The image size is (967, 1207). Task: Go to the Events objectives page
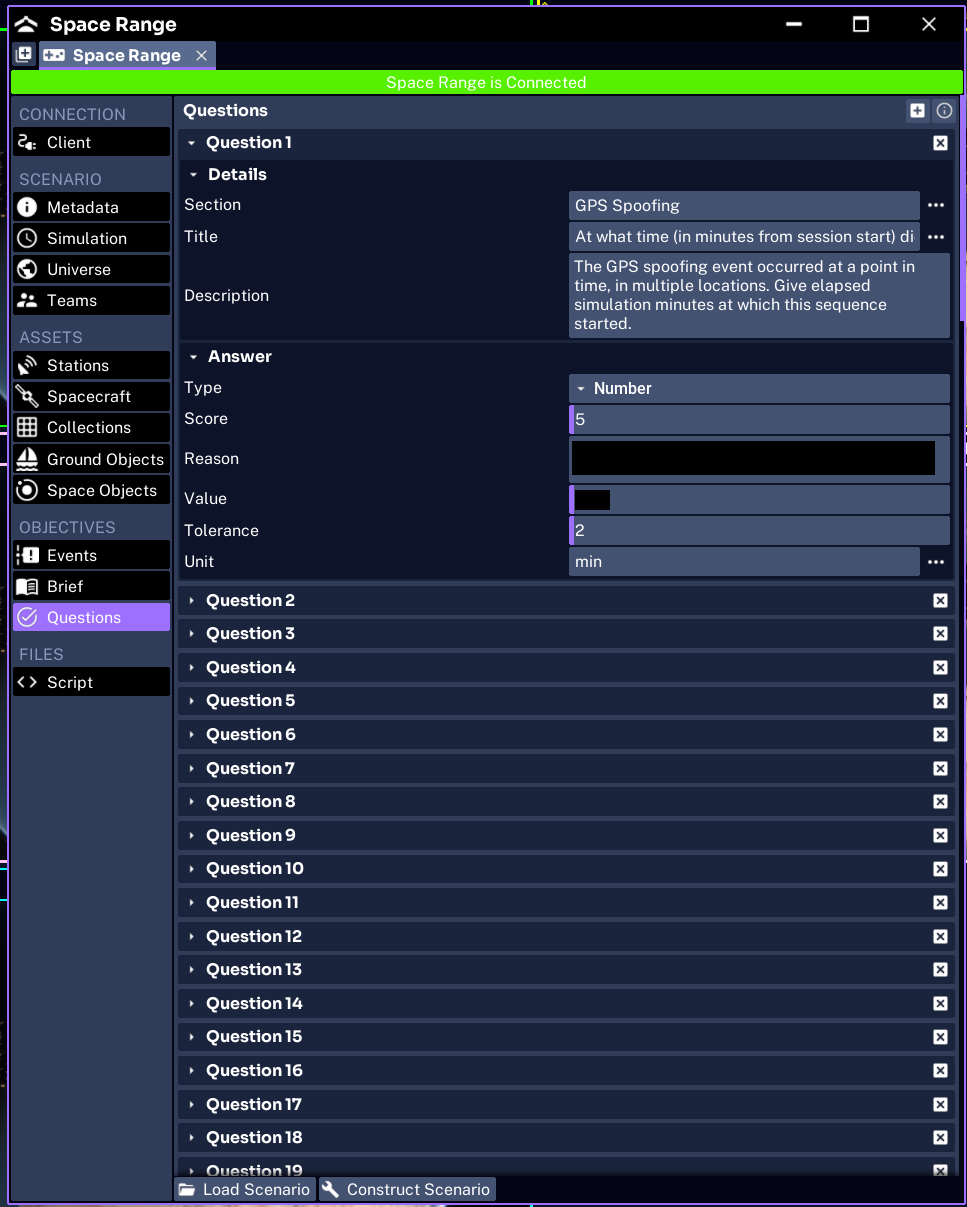pos(91,555)
